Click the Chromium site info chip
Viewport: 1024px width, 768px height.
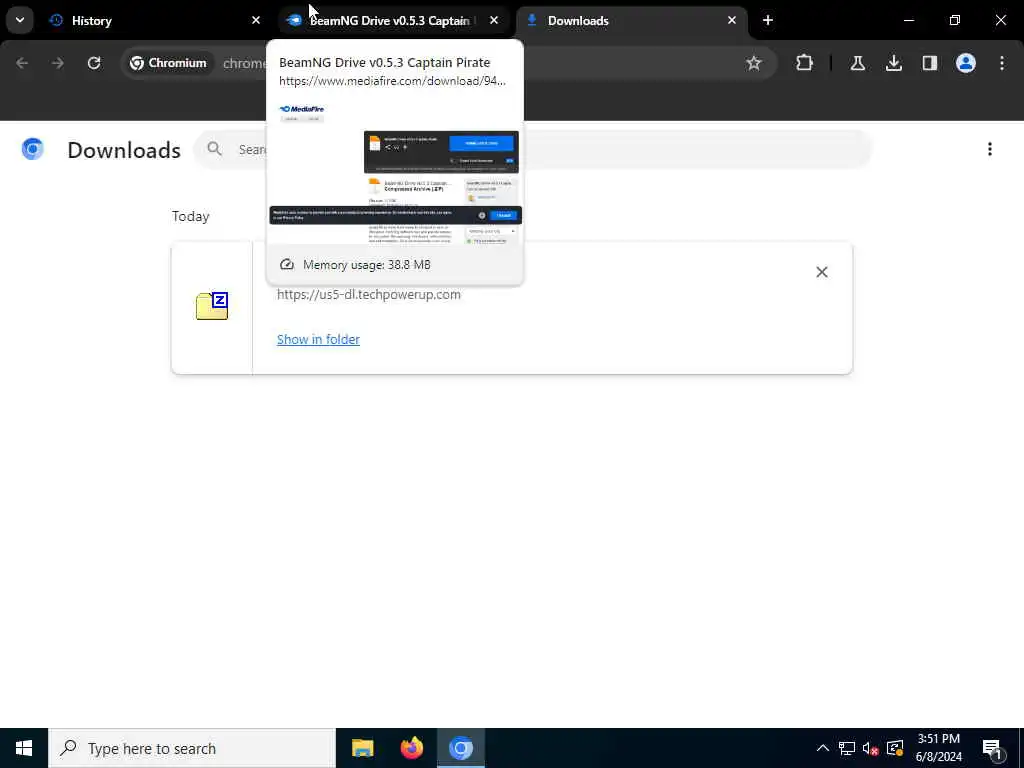click(x=168, y=63)
